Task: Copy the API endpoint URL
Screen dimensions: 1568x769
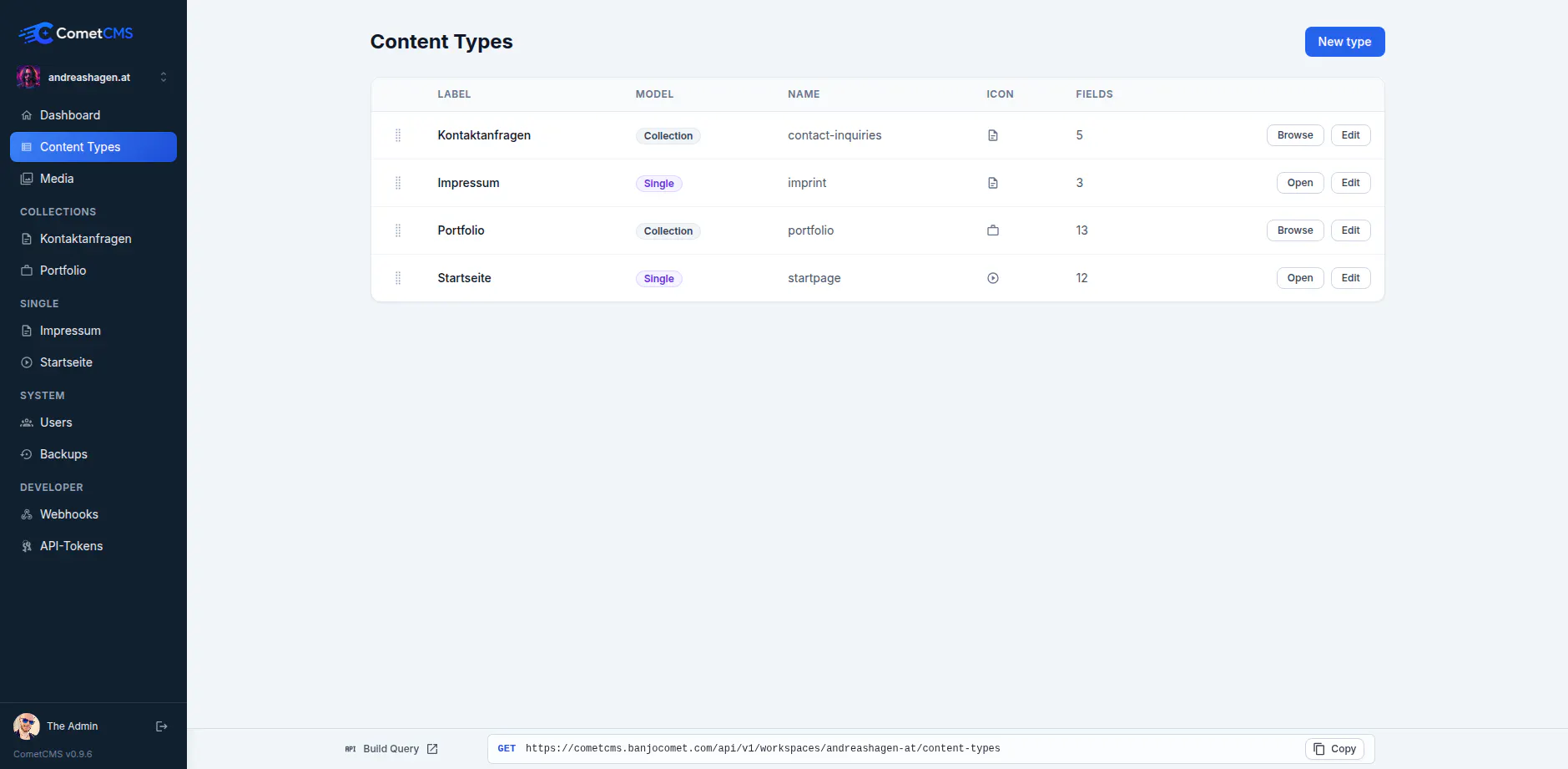Action: (1334, 749)
